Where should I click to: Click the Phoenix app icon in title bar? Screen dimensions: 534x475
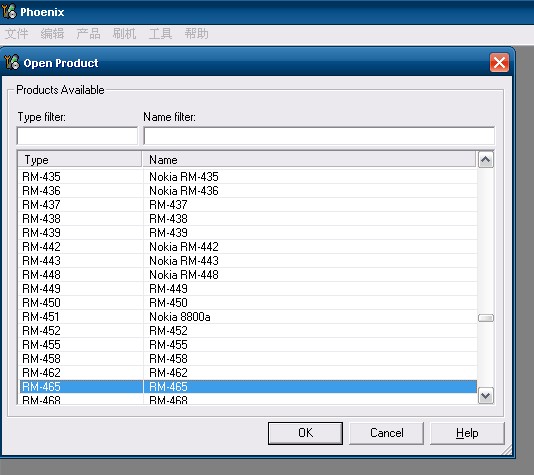9,11
